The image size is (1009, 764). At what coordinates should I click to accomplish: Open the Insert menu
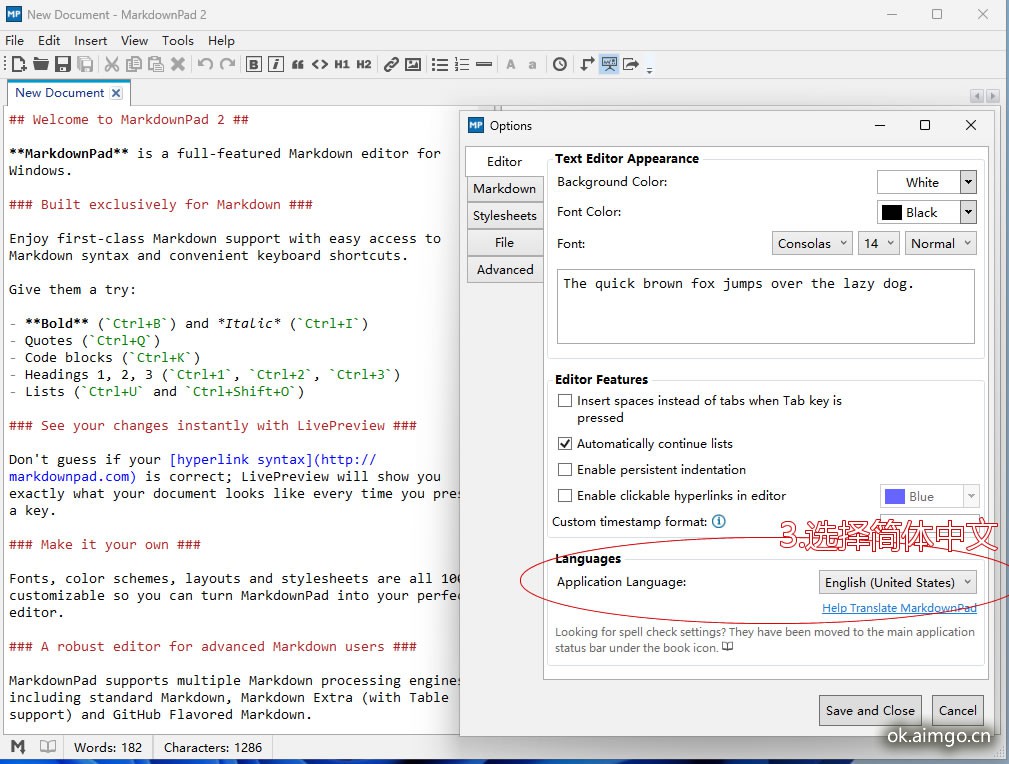click(x=91, y=41)
